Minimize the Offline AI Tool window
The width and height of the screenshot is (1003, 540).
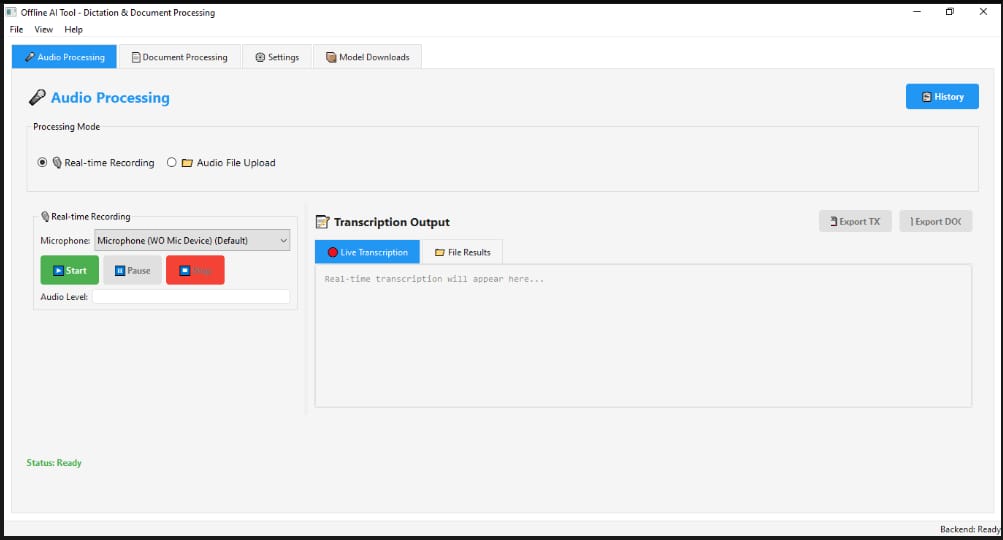(917, 12)
